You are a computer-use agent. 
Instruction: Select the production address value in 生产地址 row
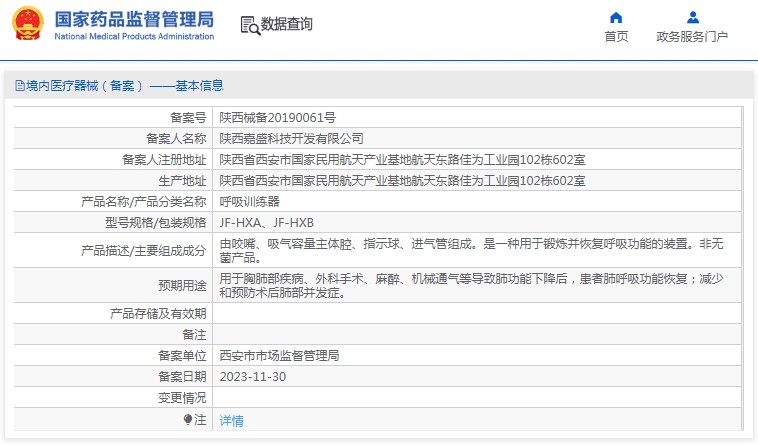pos(402,181)
